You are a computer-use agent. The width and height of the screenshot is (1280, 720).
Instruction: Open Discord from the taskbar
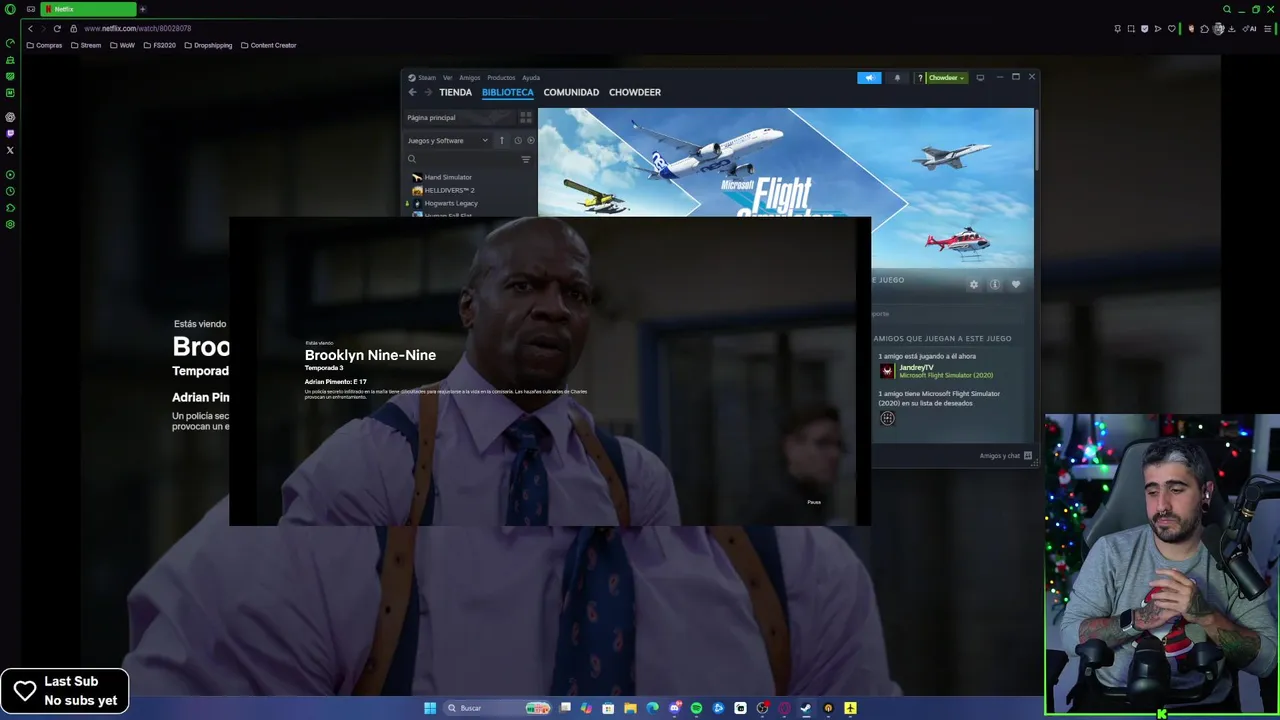click(x=676, y=708)
